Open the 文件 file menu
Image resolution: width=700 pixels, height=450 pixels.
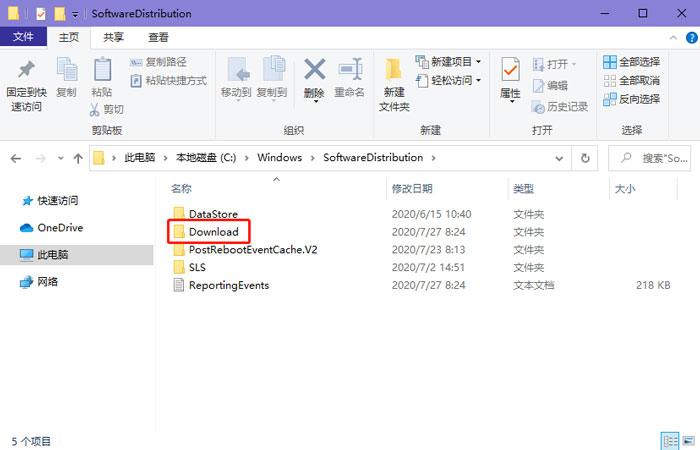(22, 37)
